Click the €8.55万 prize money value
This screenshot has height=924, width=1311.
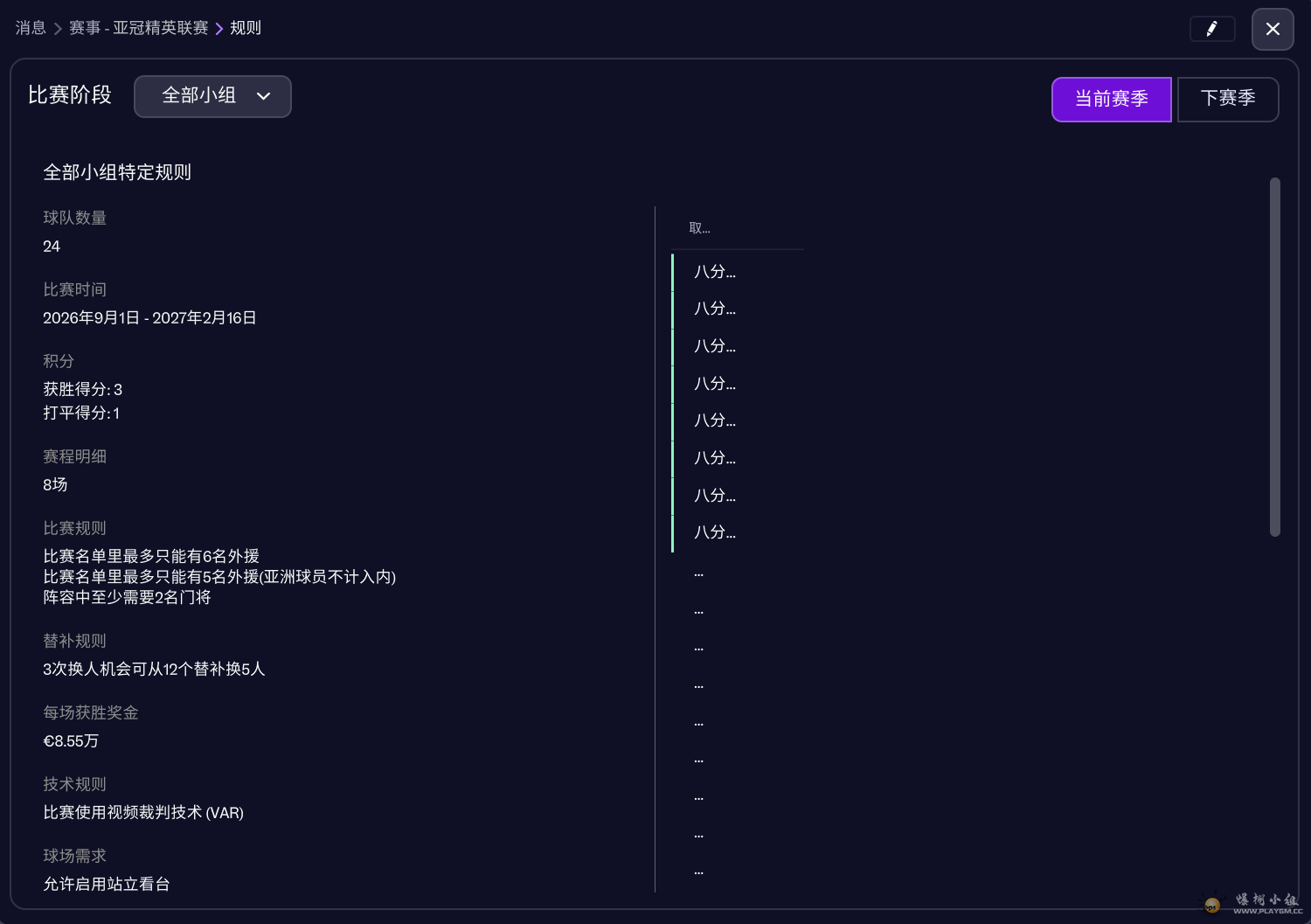(71, 741)
